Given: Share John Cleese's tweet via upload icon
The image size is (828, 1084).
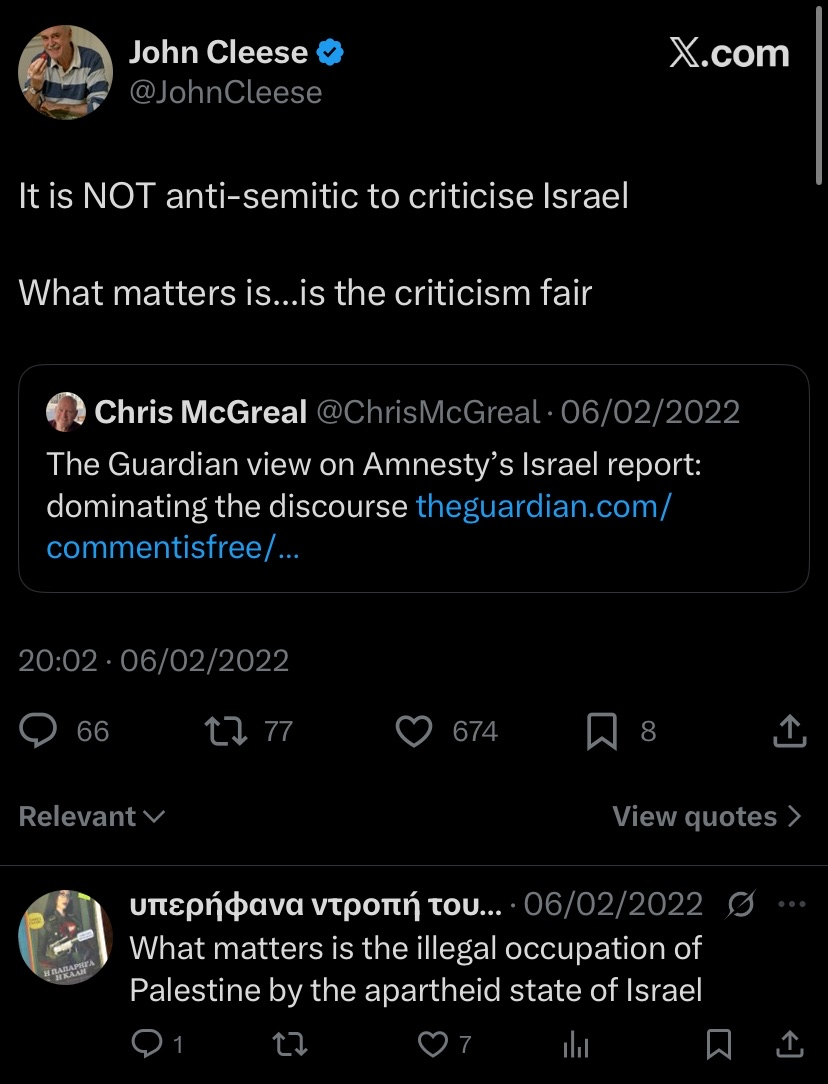Looking at the screenshot, I should 789,731.
